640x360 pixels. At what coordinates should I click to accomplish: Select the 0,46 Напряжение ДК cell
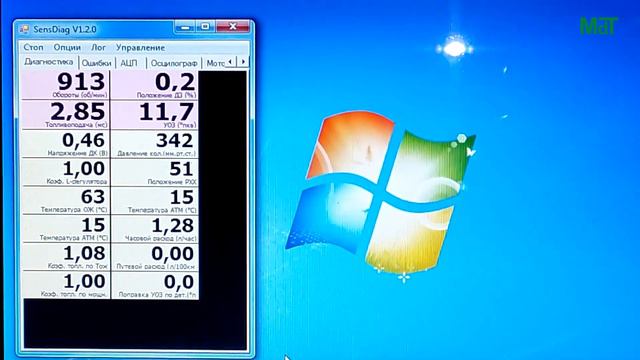pos(65,144)
